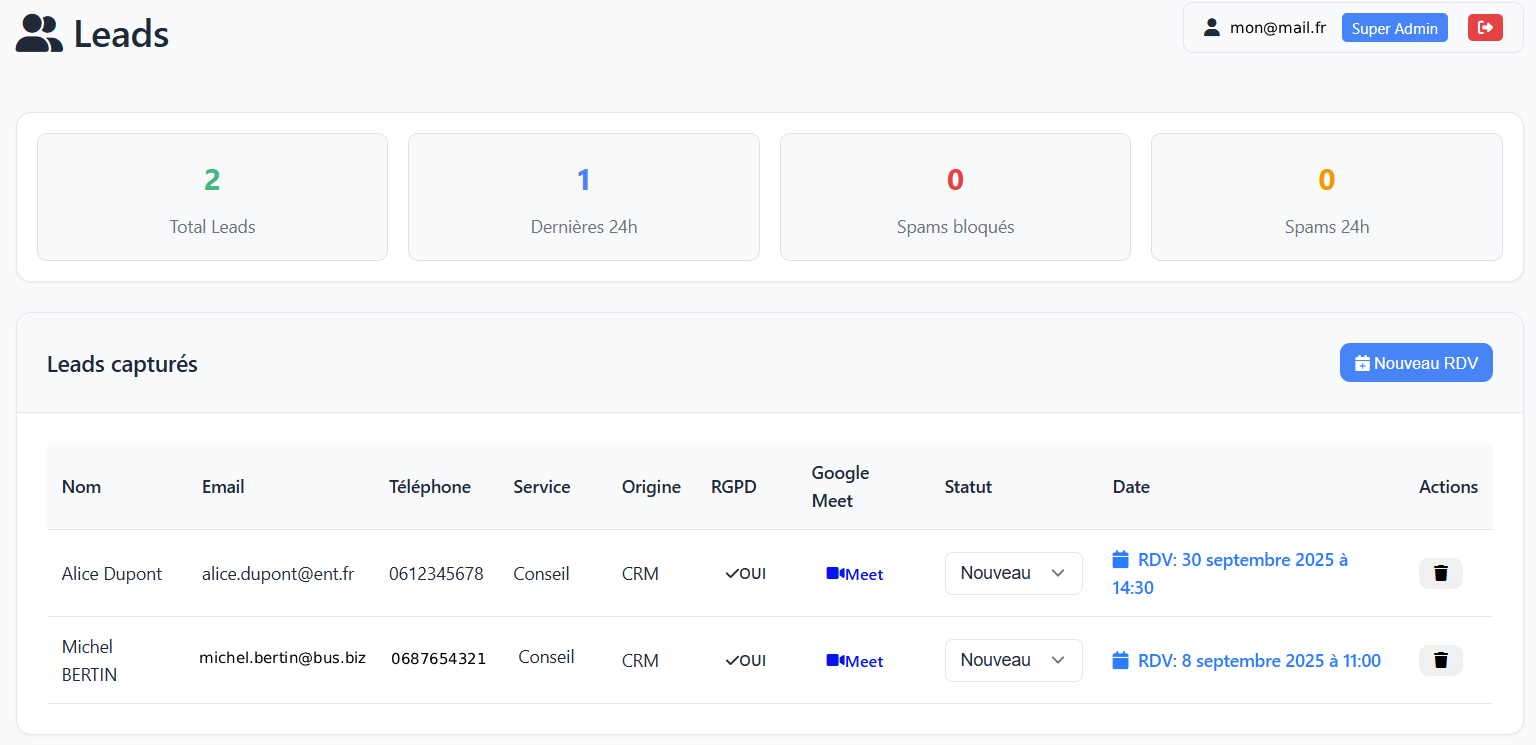Open RDV link dated 8 septembre 2025
Viewport: 1536px width, 745px height.
(x=1258, y=661)
